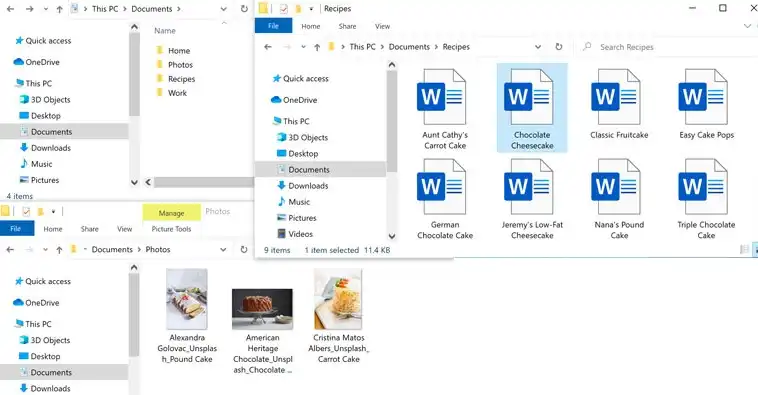The image size is (758, 395).
Task: Go back in the Recipes window
Action: pyautogui.click(x=268, y=47)
